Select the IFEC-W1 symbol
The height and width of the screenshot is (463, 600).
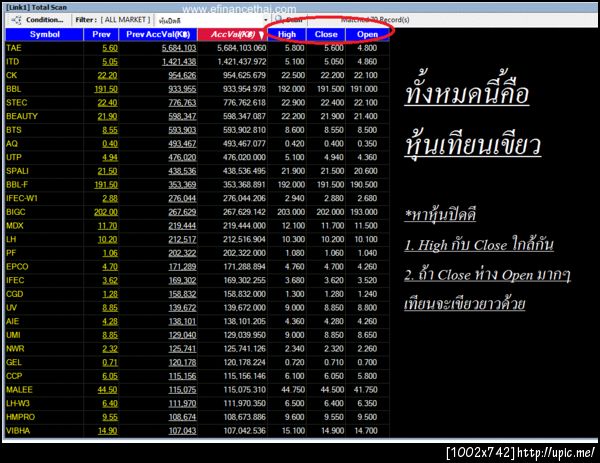click(x=22, y=199)
